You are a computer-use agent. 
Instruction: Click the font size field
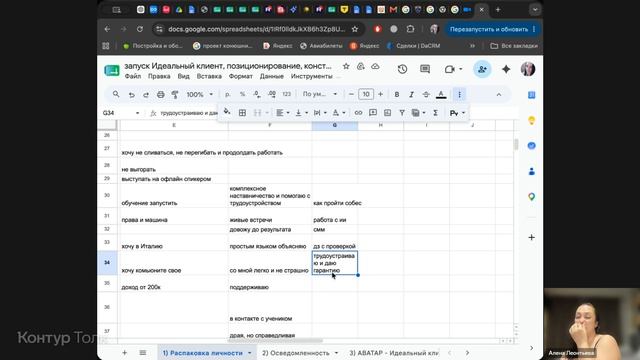366,94
